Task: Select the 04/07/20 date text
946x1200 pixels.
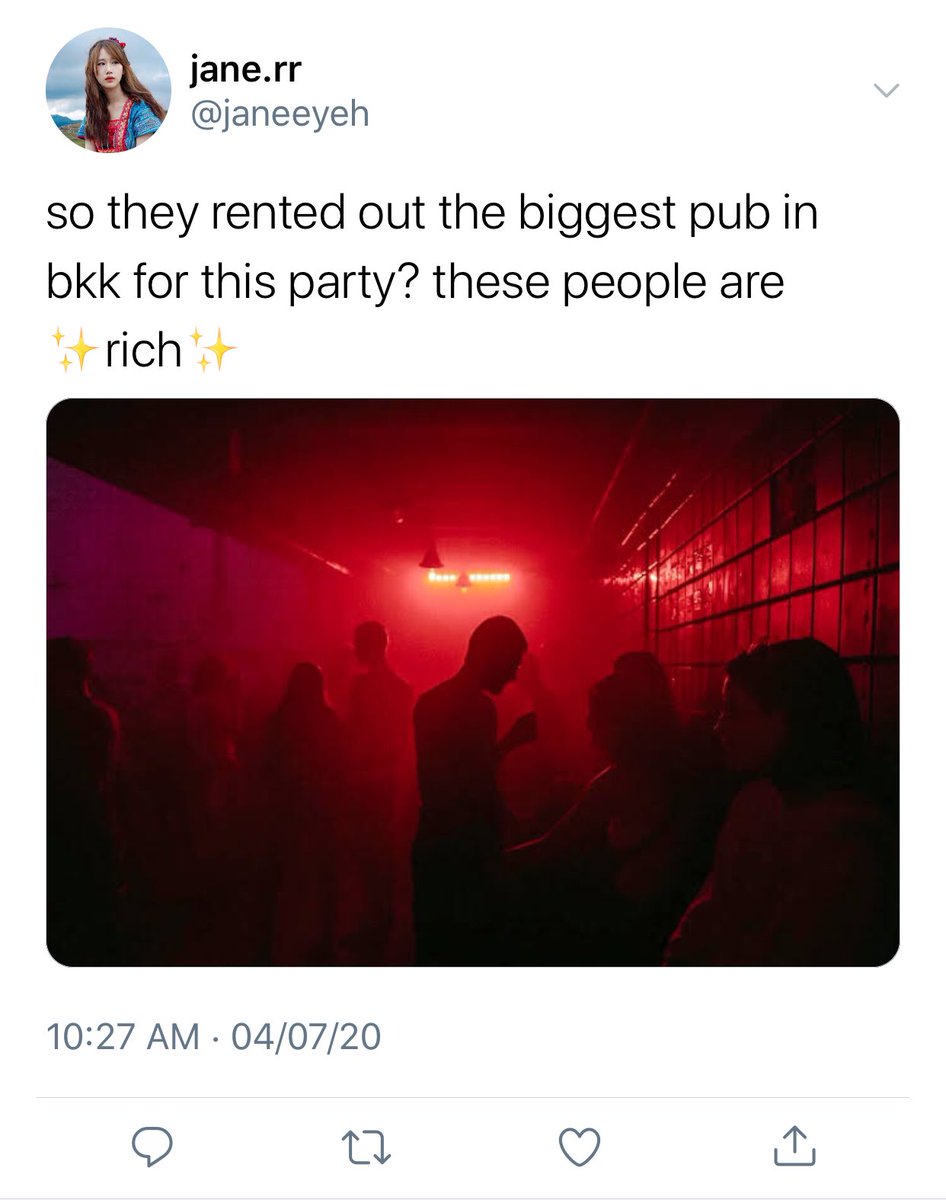Action: pos(306,1036)
